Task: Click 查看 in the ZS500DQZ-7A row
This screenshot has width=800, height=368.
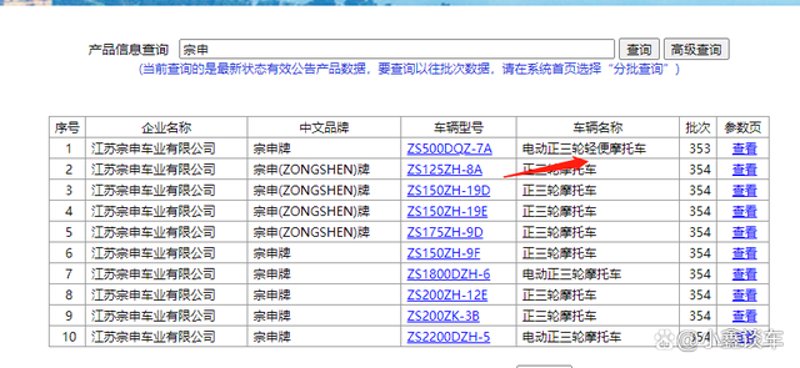Action: click(x=744, y=149)
